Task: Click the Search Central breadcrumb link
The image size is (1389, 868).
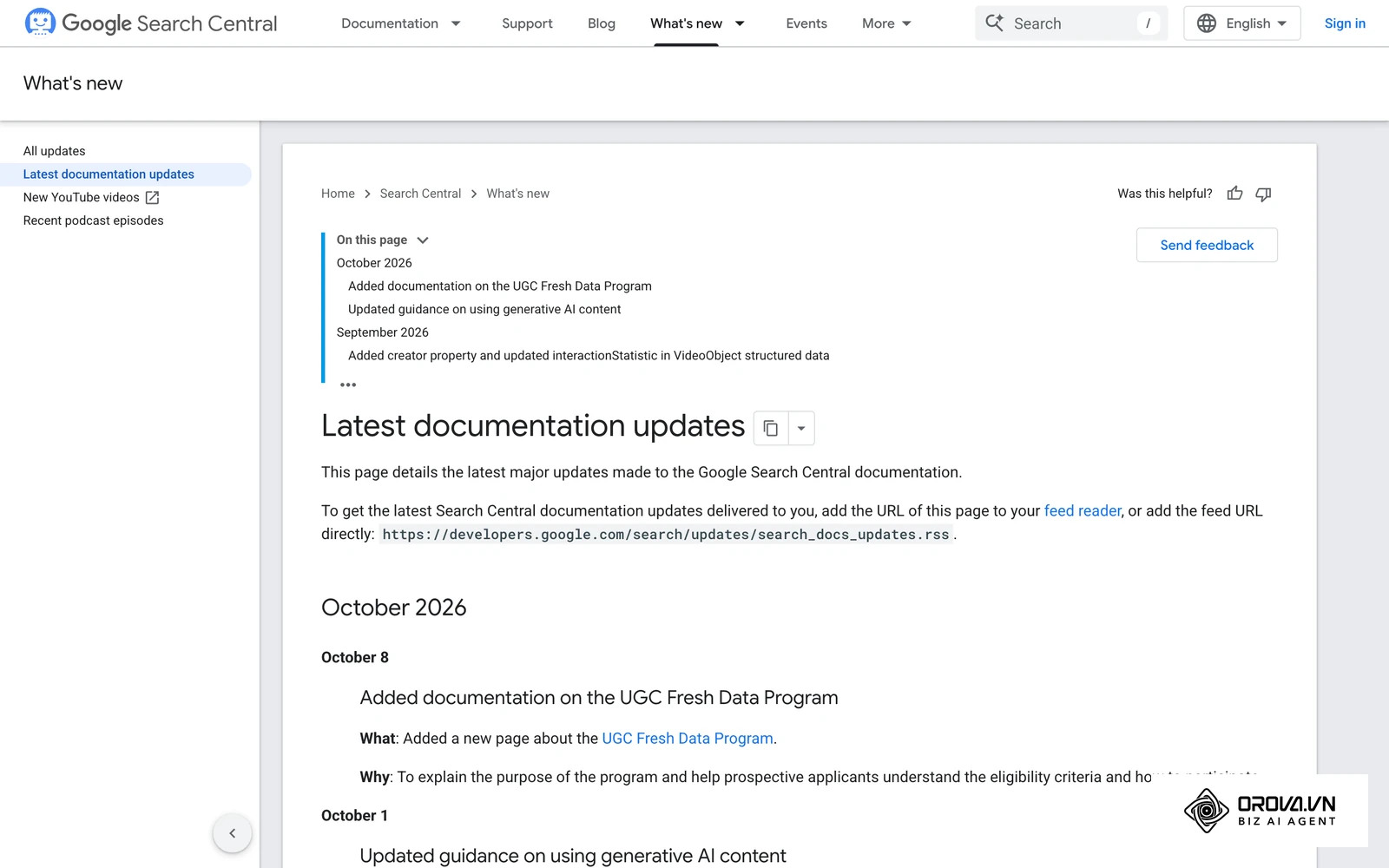Action: coord(420,194)
